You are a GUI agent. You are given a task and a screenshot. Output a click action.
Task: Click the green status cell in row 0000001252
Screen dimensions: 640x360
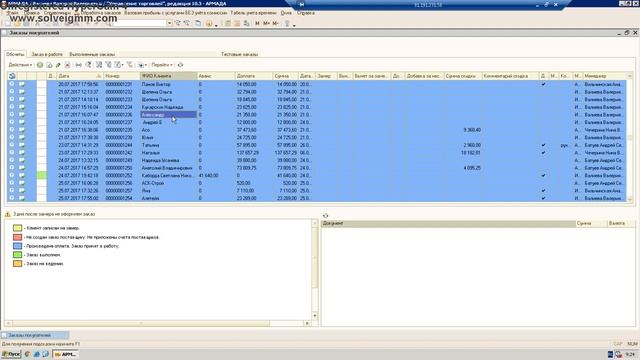[x=42, y=176]
